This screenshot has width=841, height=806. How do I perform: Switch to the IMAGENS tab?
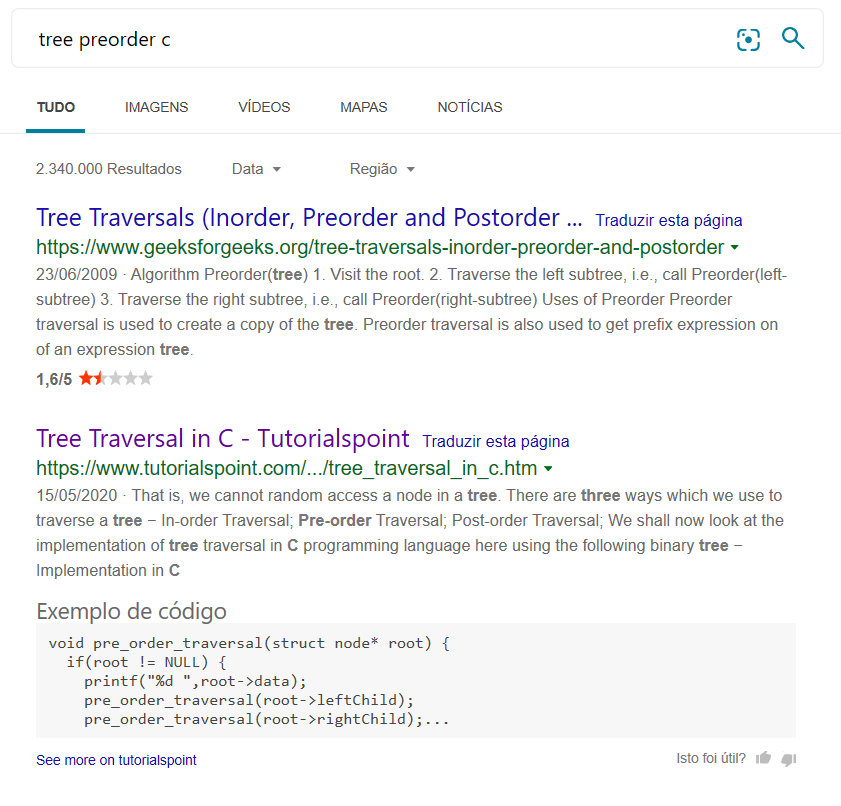click(157, 107)
